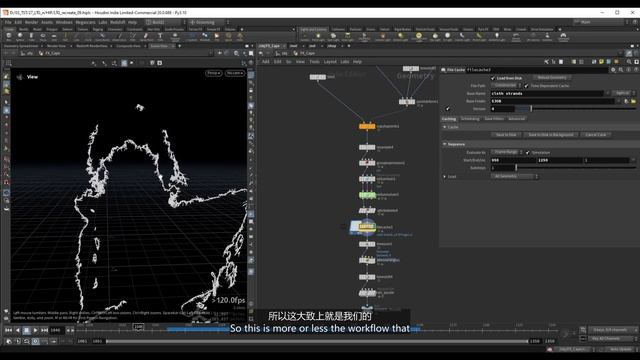Open the file chooser folder icon for Base Folder
Image resolution: width=640 pixels, height=360 pixels.
[633, 101]
